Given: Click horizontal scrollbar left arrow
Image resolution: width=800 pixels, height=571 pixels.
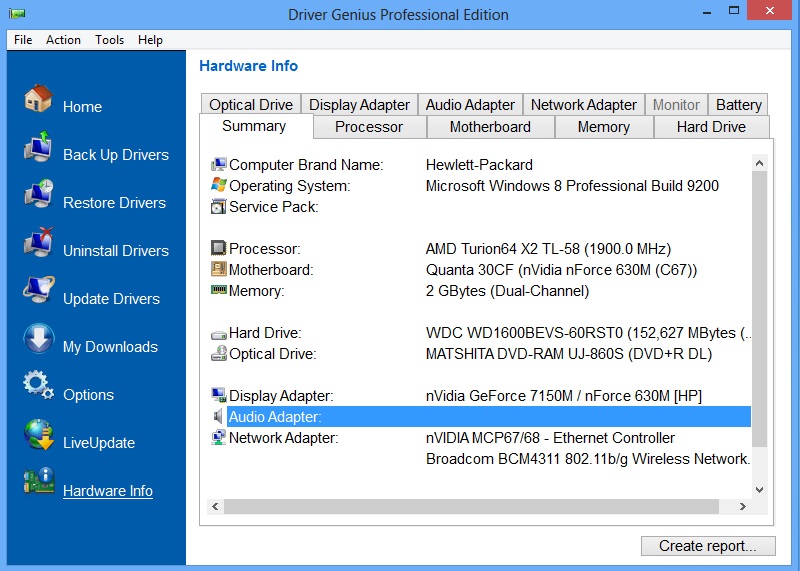Looking at the screenshot, I should tap(215, 506).
